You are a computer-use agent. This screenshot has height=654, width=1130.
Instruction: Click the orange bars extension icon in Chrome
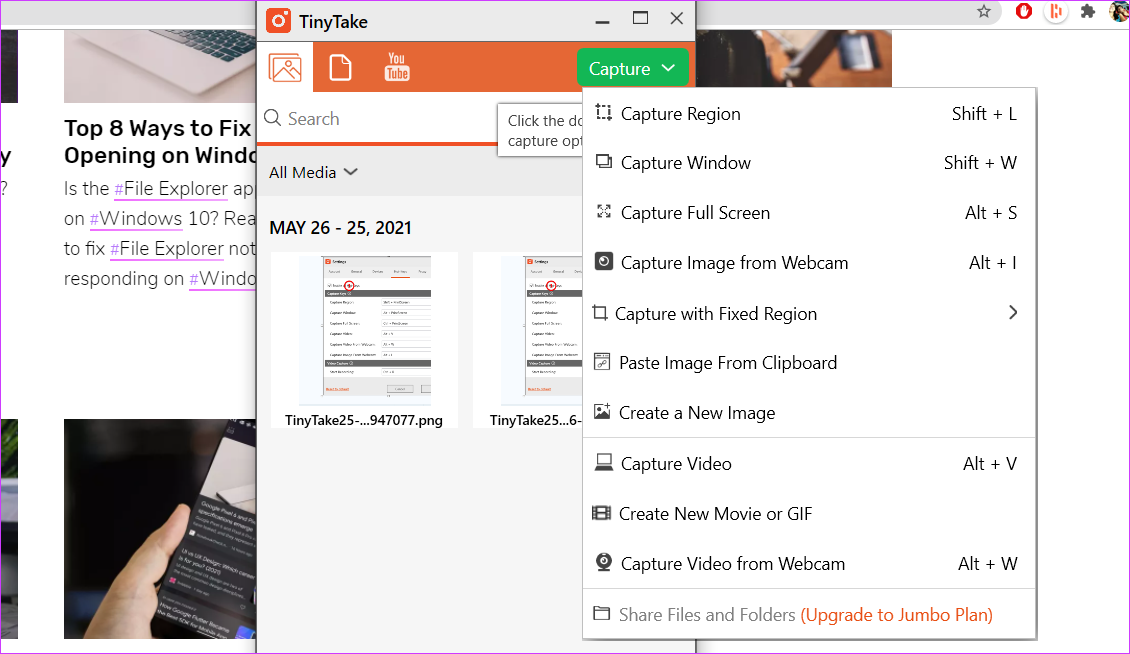(x=1056, y=12)
